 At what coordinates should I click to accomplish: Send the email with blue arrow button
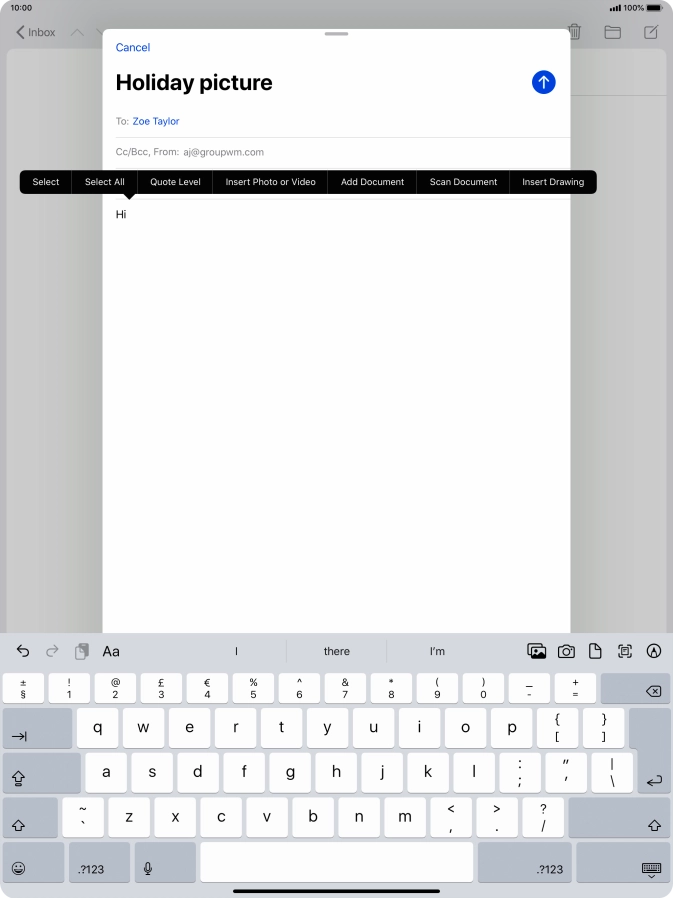(x=543, y=82)
